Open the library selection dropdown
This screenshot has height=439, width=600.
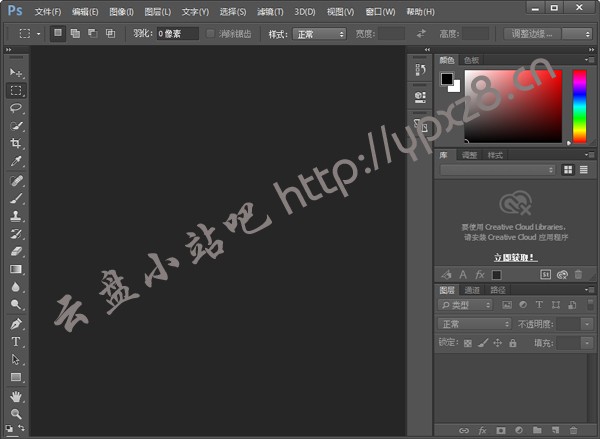[x=498, y=170]
